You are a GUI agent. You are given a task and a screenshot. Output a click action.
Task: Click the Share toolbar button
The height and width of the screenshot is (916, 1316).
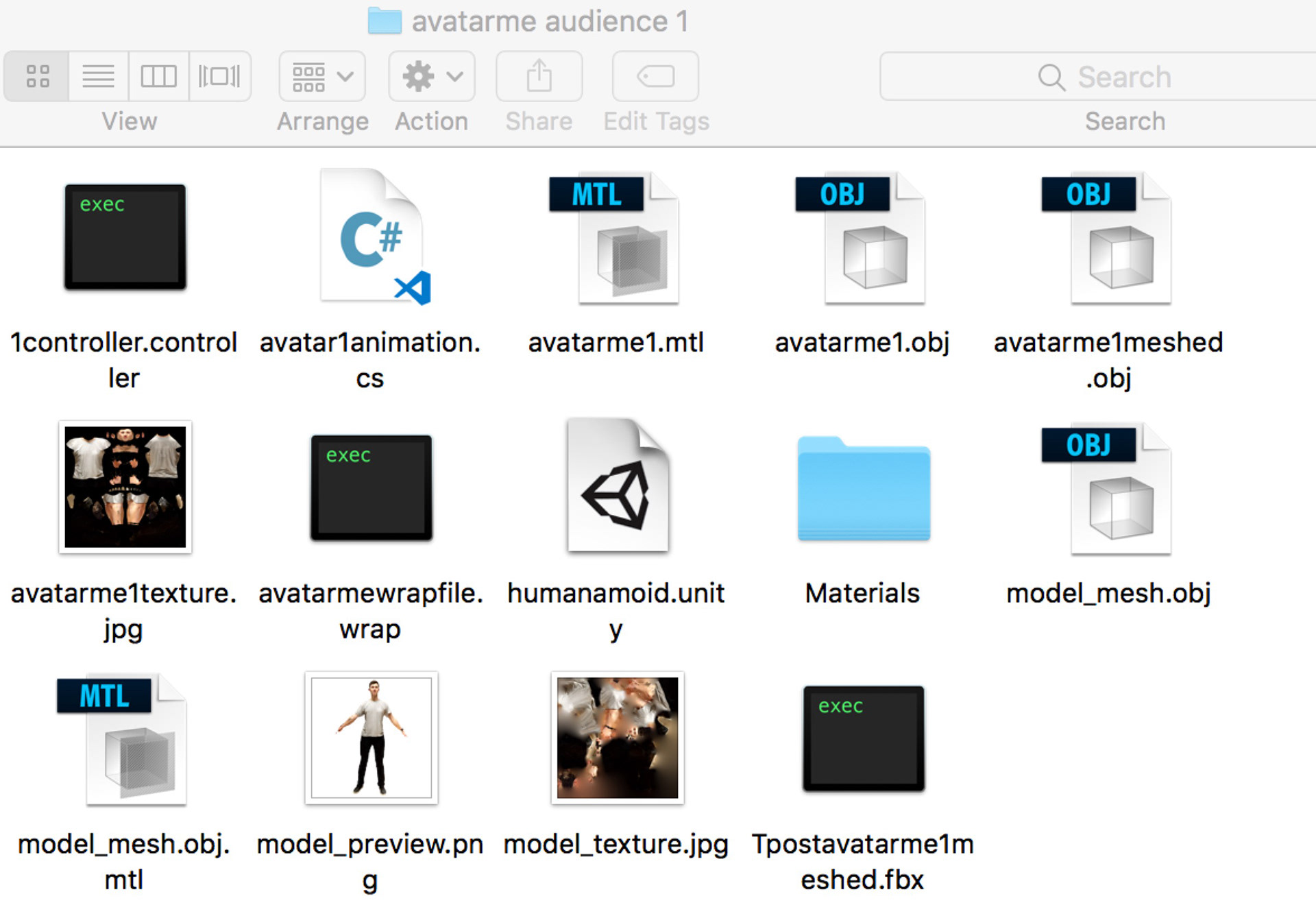(539, 76)
